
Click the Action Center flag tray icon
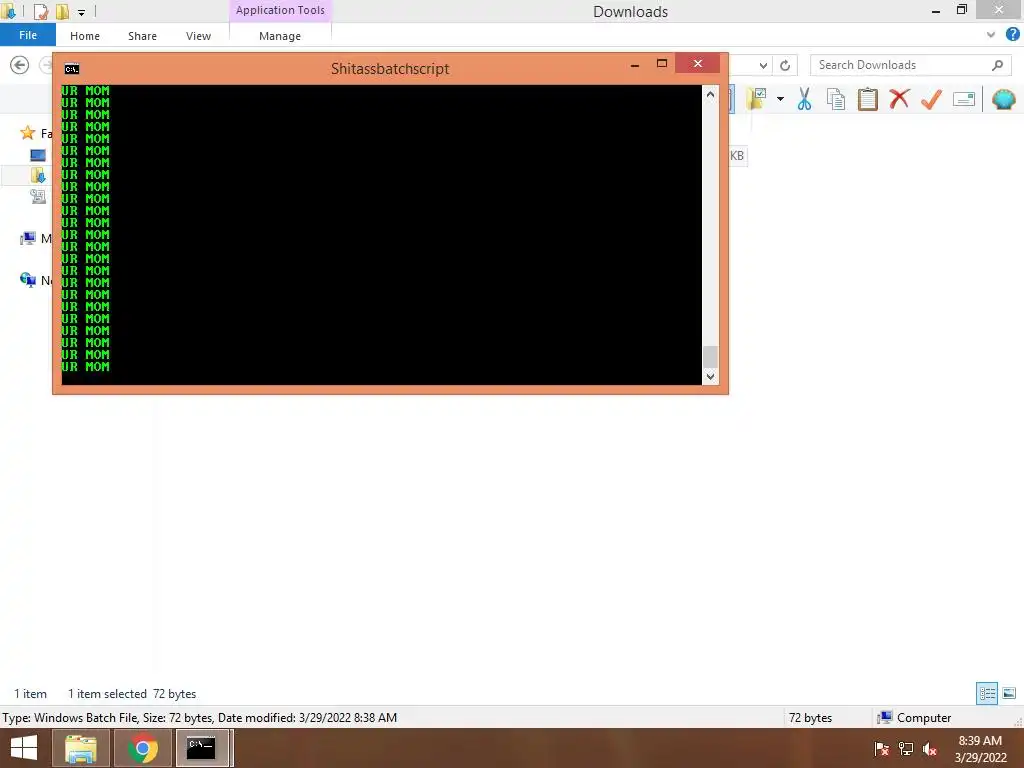(881, 749)
